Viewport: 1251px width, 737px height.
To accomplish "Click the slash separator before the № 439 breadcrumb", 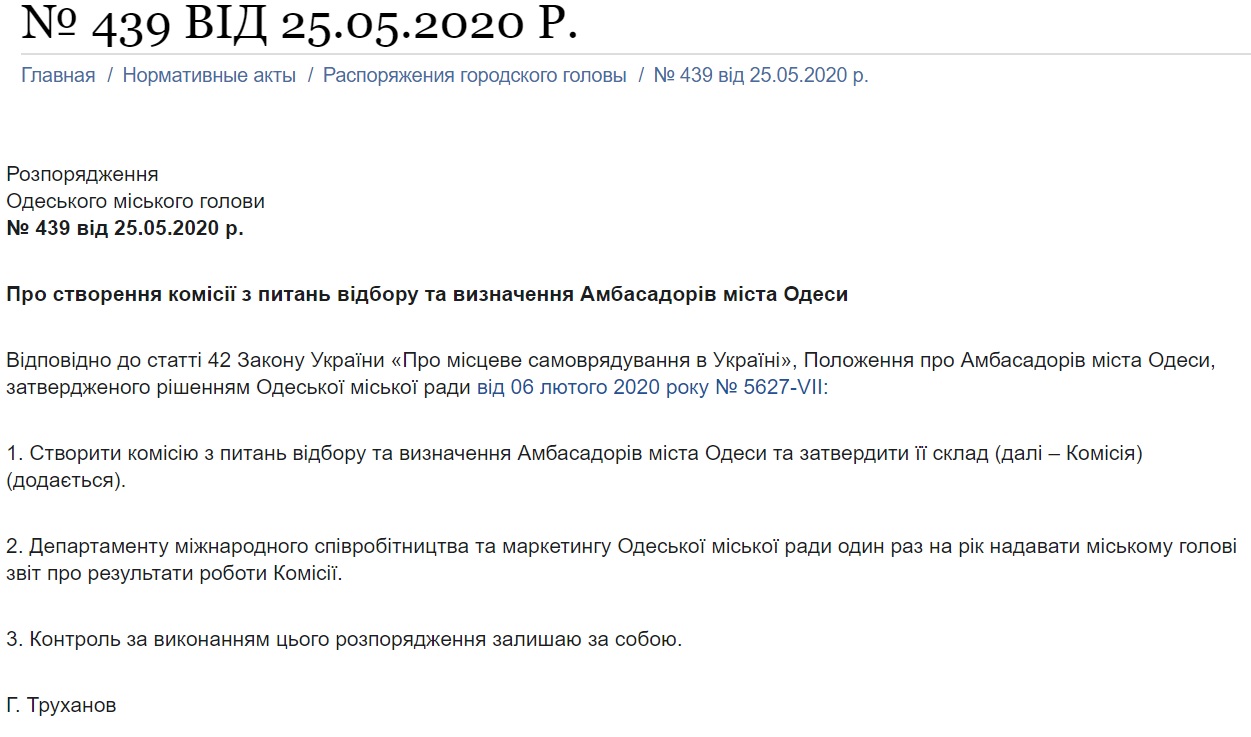I will pyautogui.click(x=640, y=76).
